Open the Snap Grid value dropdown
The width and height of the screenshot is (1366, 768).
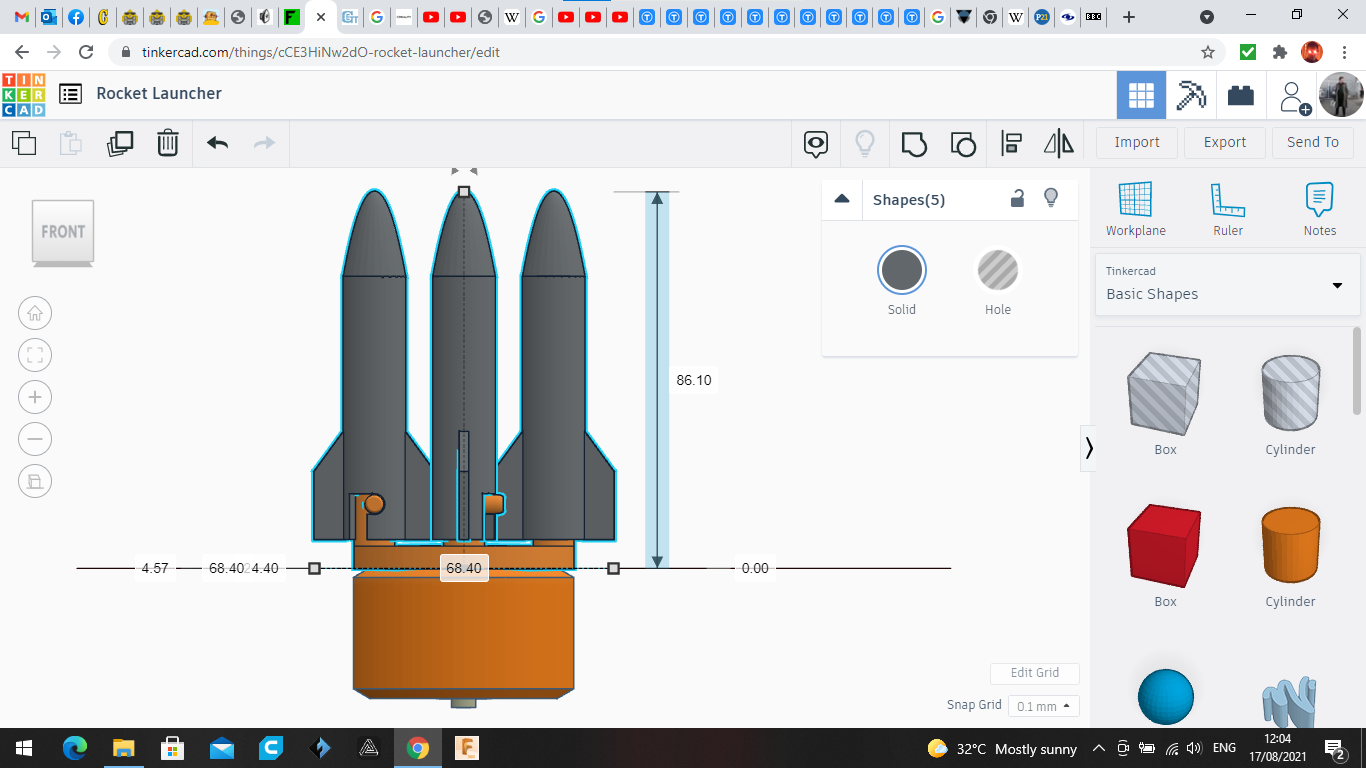1043,705
